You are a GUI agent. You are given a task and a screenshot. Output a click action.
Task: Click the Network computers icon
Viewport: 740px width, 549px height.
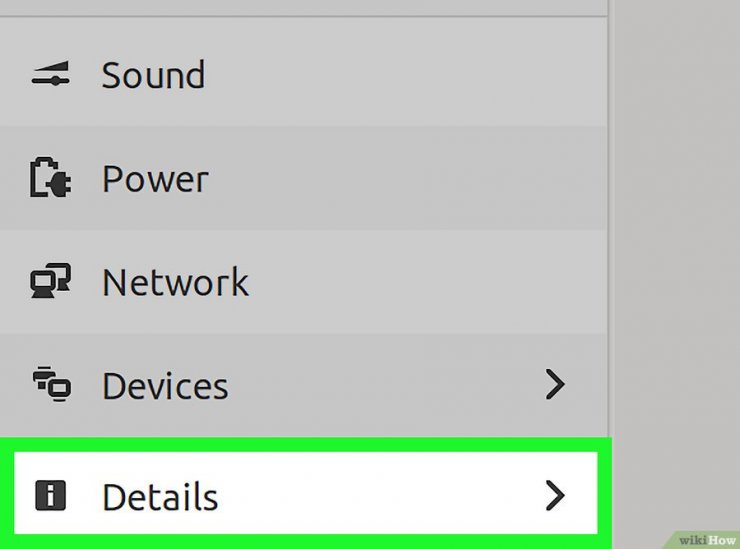[x=50, y=281]
